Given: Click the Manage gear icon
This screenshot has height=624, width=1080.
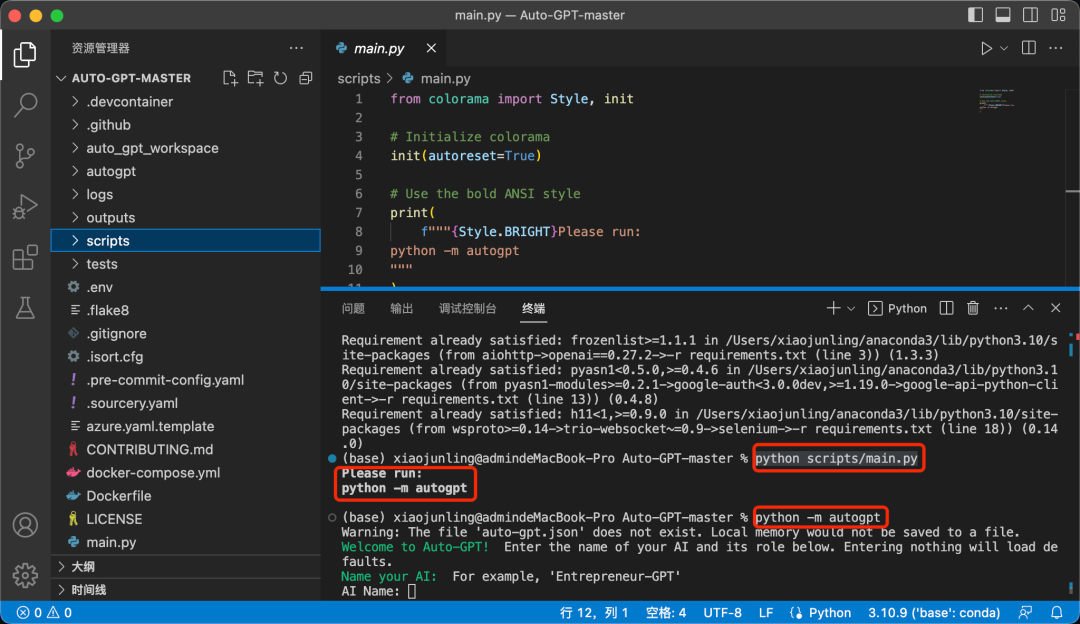Looking at the screenshot, I should [25, 575].
